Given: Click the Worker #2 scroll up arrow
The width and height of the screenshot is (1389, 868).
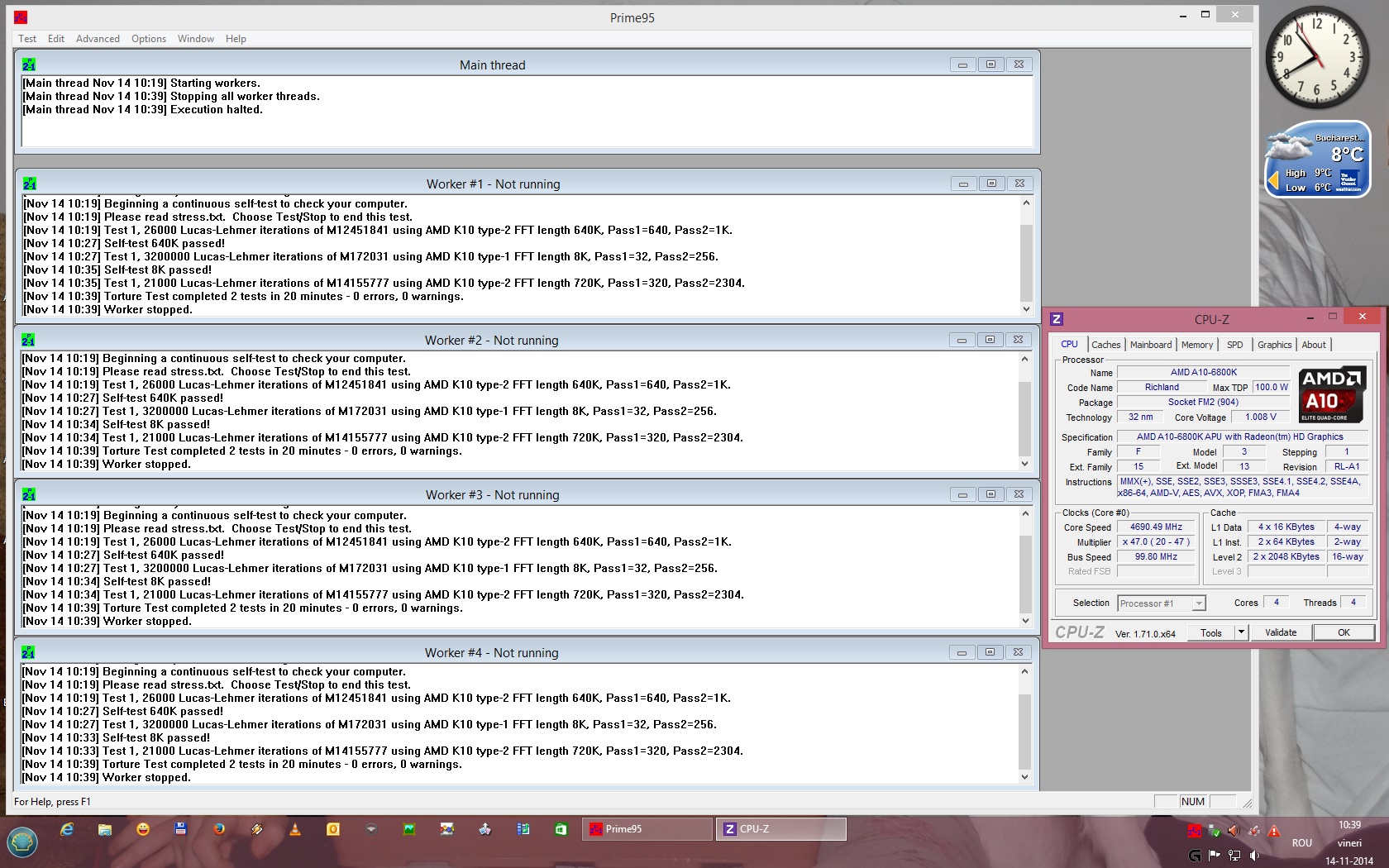Looking at the screenshot, I should coord(1024,359).
